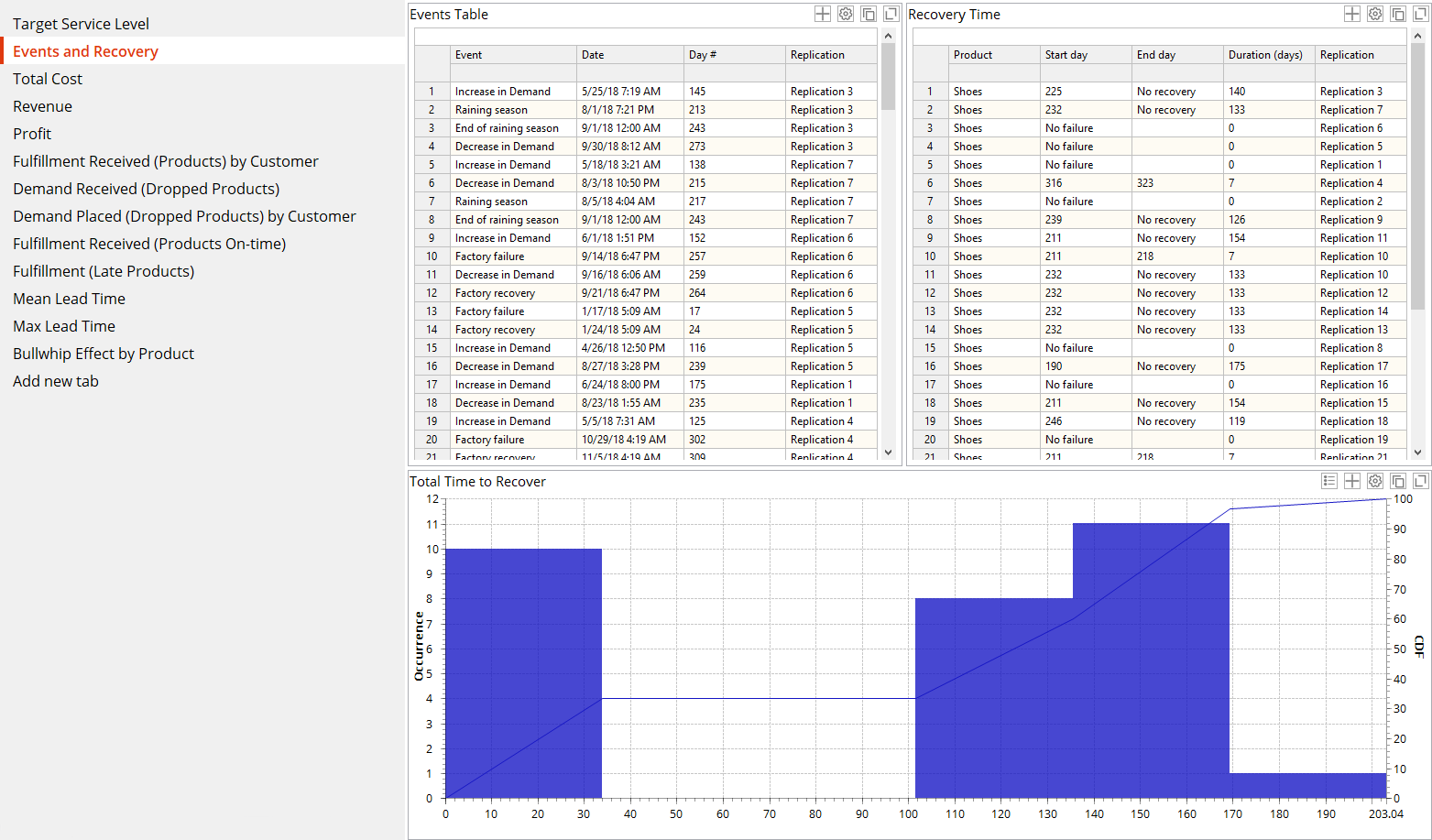The width and height of the screenshot is (1432, 840).
Task: Copy the Recovery Time panel
Action: pos(1397,14)
